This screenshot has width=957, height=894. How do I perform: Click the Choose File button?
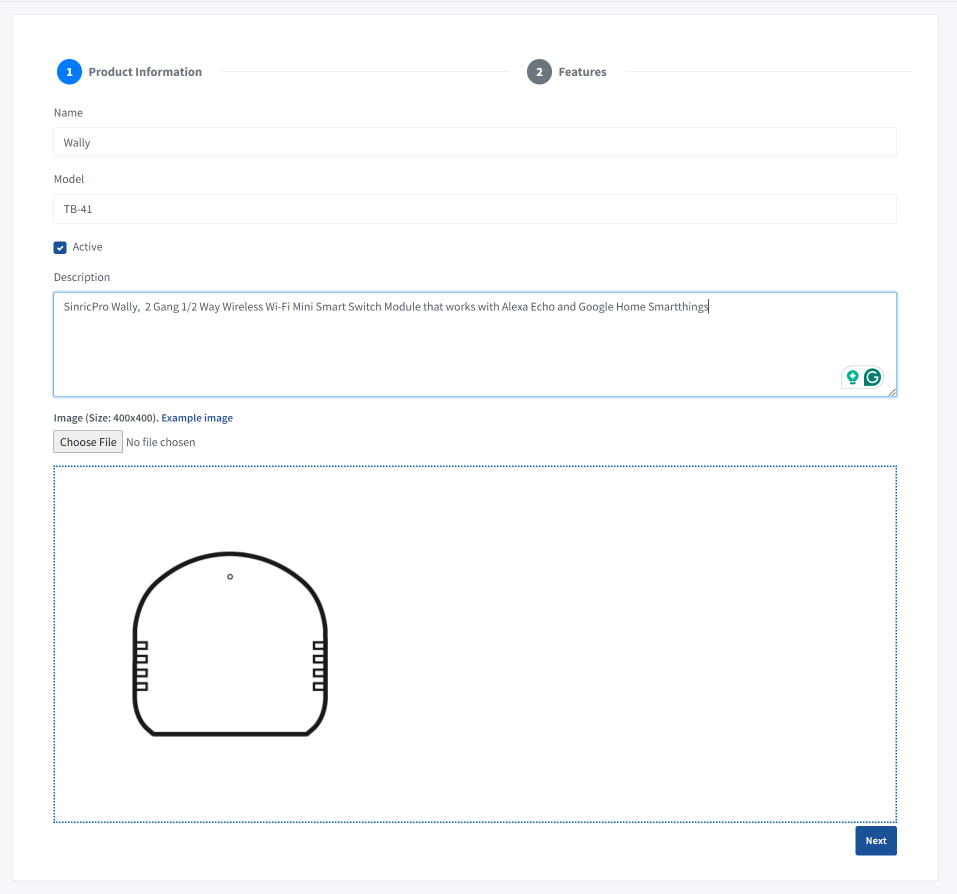88,442
